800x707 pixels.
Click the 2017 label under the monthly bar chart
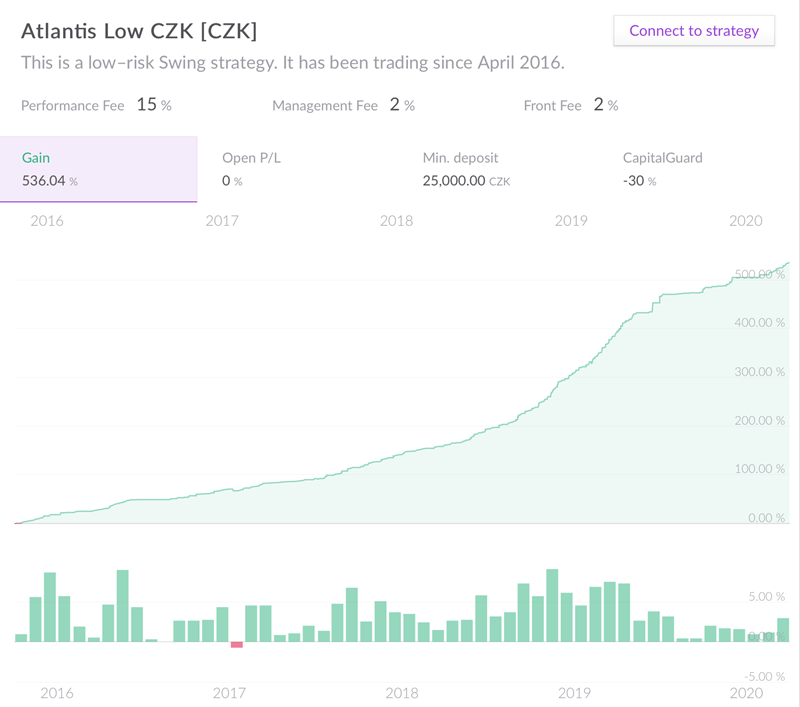pyautogui.click(x=229, y=693)
